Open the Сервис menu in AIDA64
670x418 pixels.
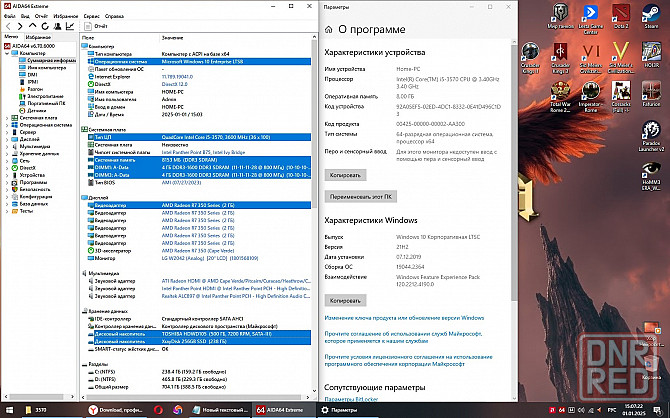[x=91, y=16]
